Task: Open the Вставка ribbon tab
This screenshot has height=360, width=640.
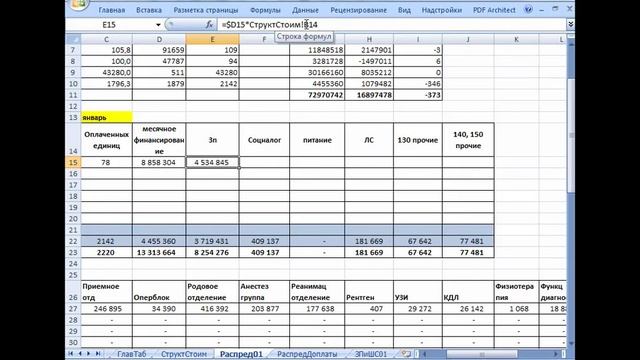Action: click(x=149, y=10)
